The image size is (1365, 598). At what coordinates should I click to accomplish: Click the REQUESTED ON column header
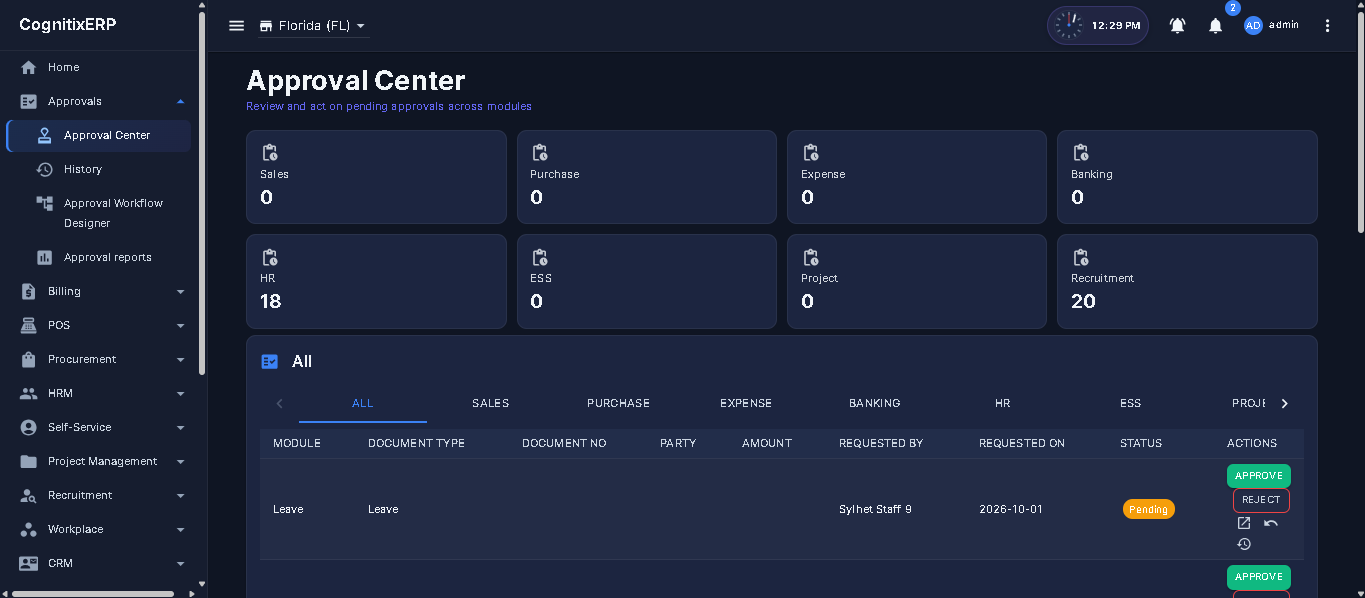[1022, 443]
